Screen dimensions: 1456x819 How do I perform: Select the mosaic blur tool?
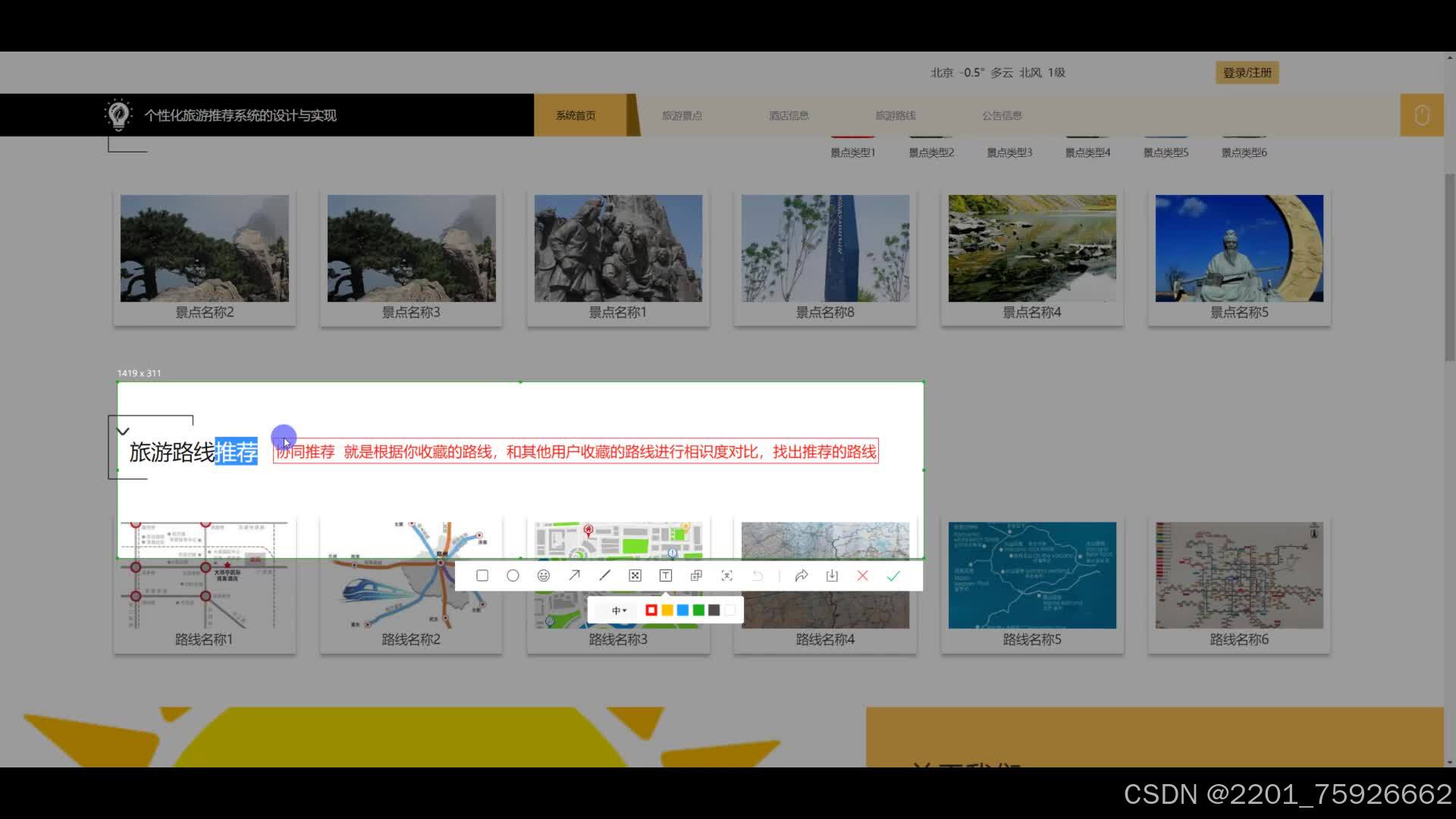tap(635, 576)
